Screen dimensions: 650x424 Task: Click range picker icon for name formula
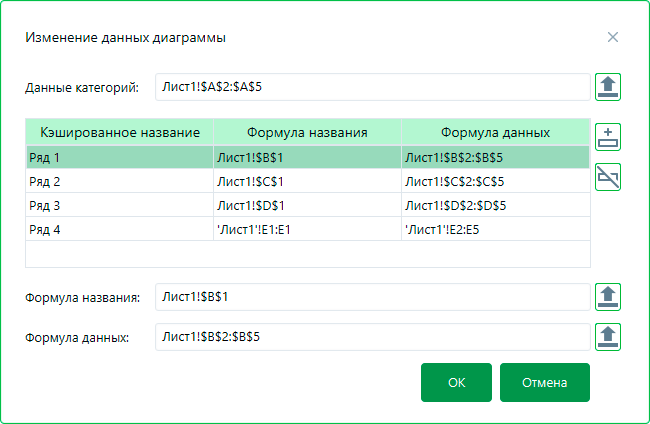(608, 297)
